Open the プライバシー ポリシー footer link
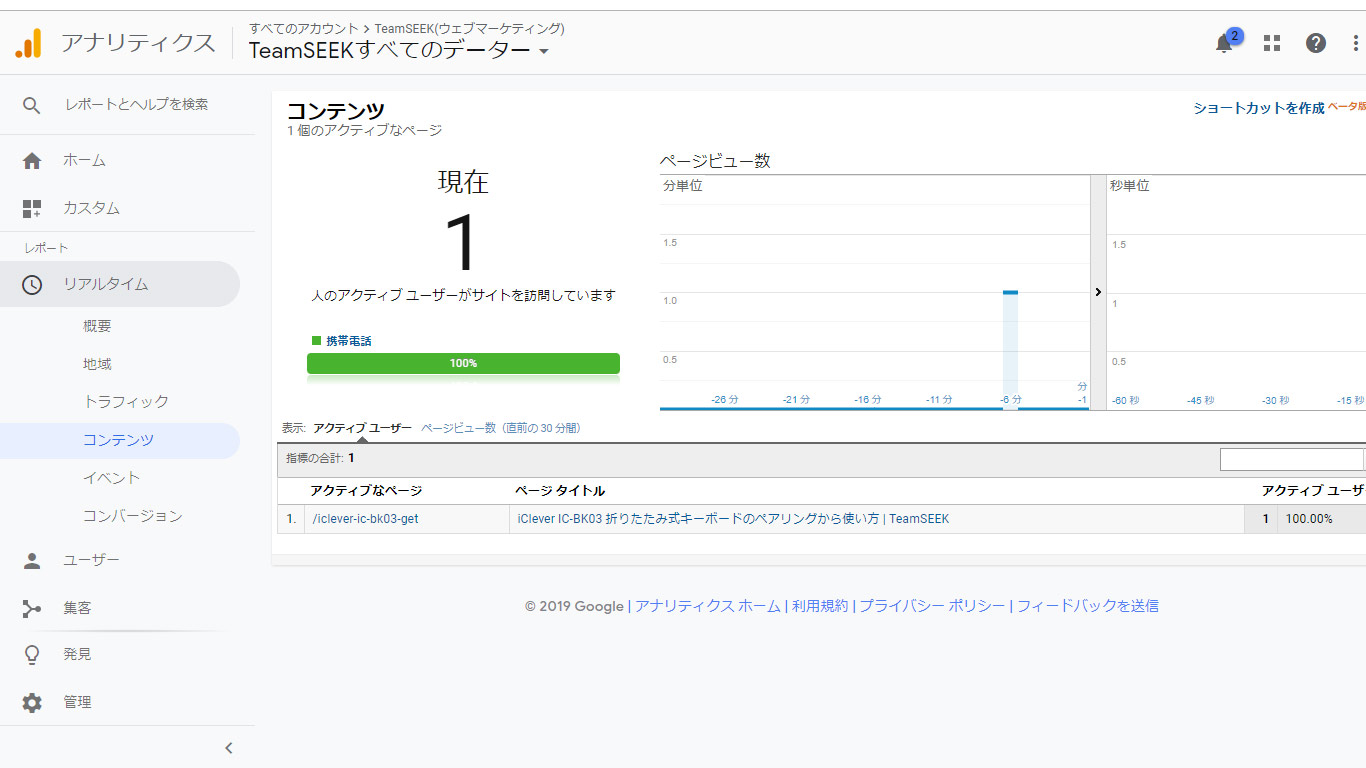This screenshot has height=768, width=1366. [932, 606]
